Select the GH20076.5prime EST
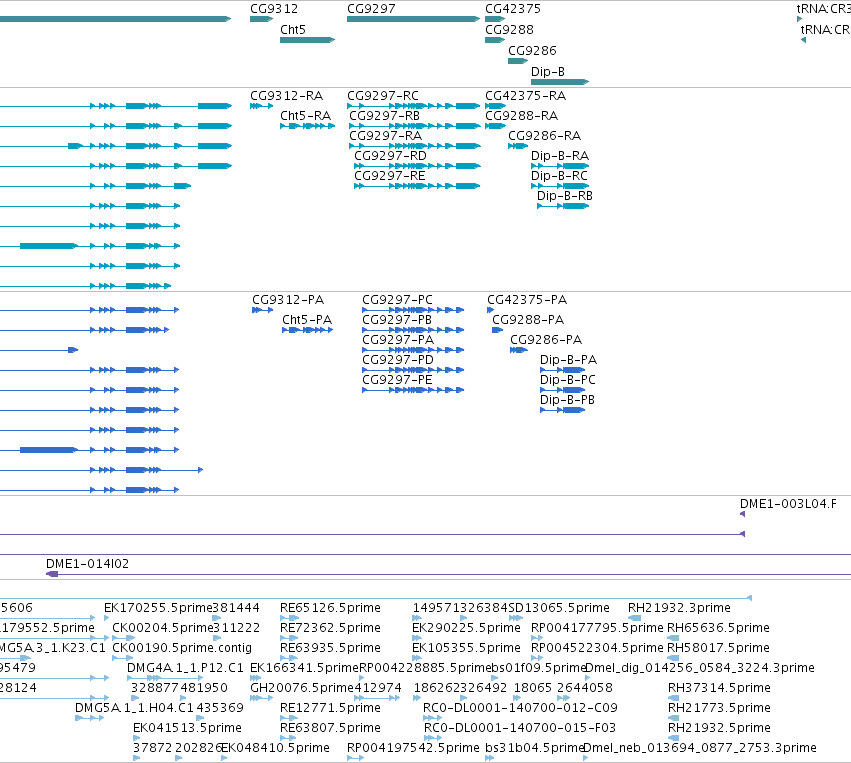The image size is (851, 763). click(261, 698)
